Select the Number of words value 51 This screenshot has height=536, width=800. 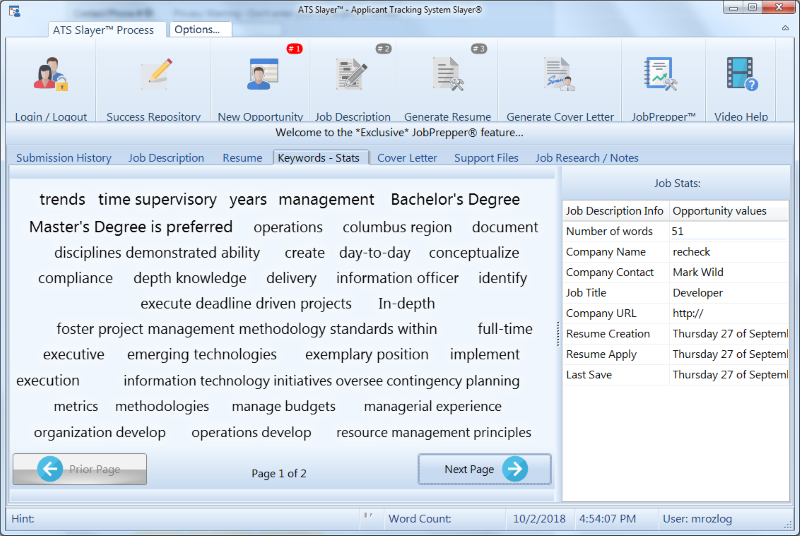point(729,231)
